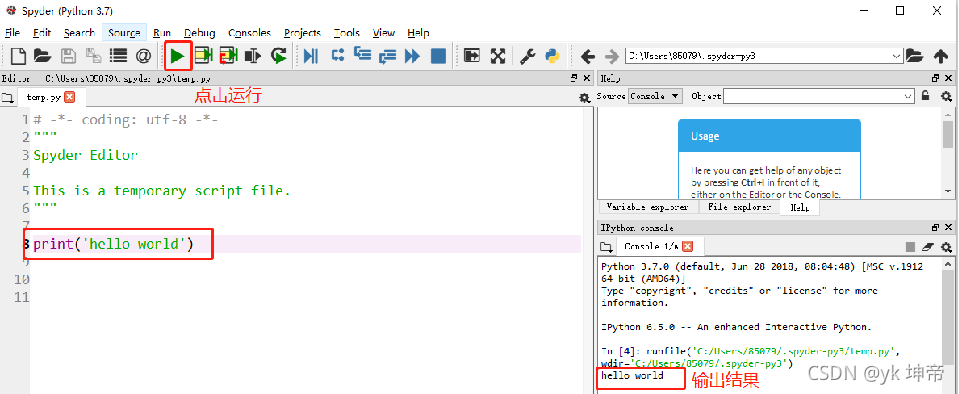959x394 pixels.
Task: Maximize the current pane
Action: [x=472, y=56]
